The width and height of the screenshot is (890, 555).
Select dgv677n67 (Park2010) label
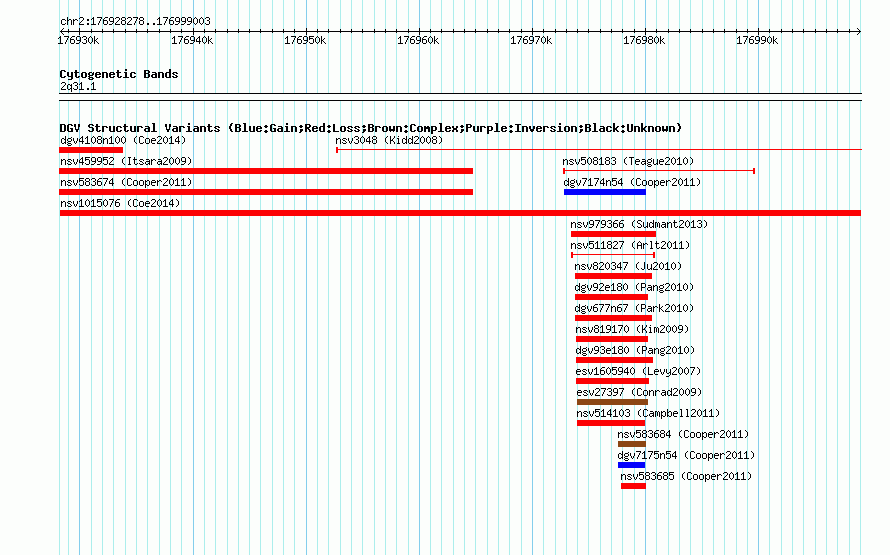pos(634,308)
